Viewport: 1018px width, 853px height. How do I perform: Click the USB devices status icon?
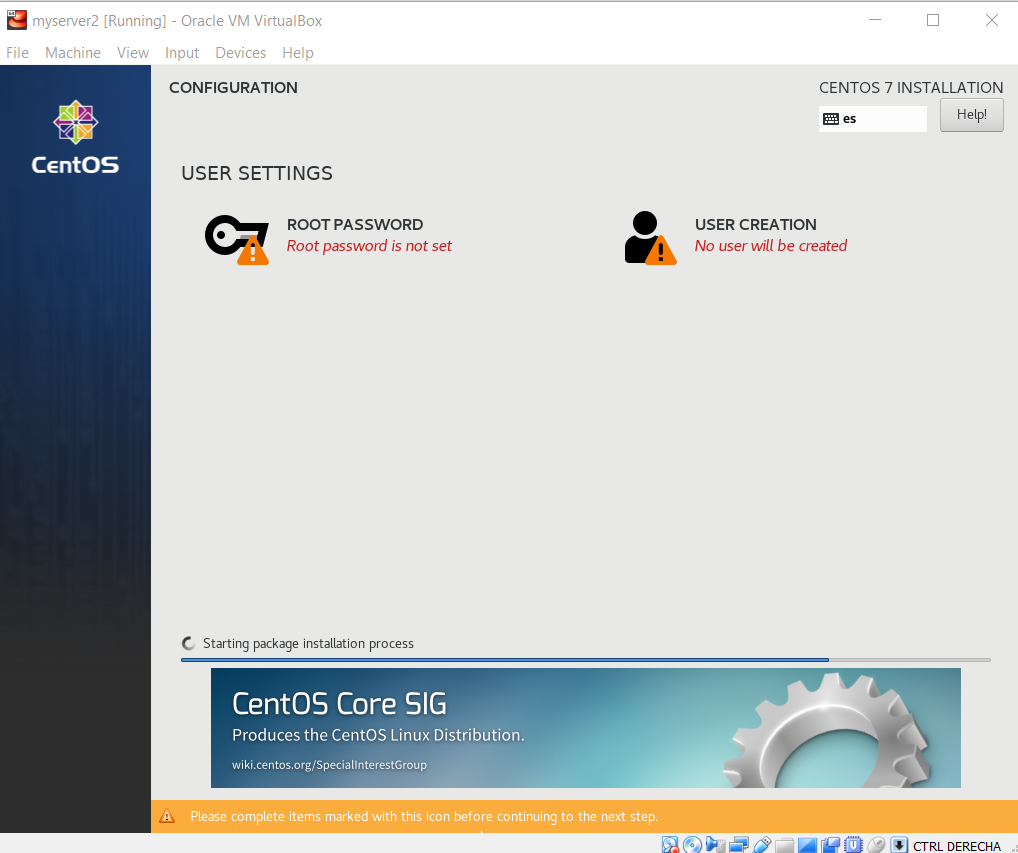click(762, 845)
